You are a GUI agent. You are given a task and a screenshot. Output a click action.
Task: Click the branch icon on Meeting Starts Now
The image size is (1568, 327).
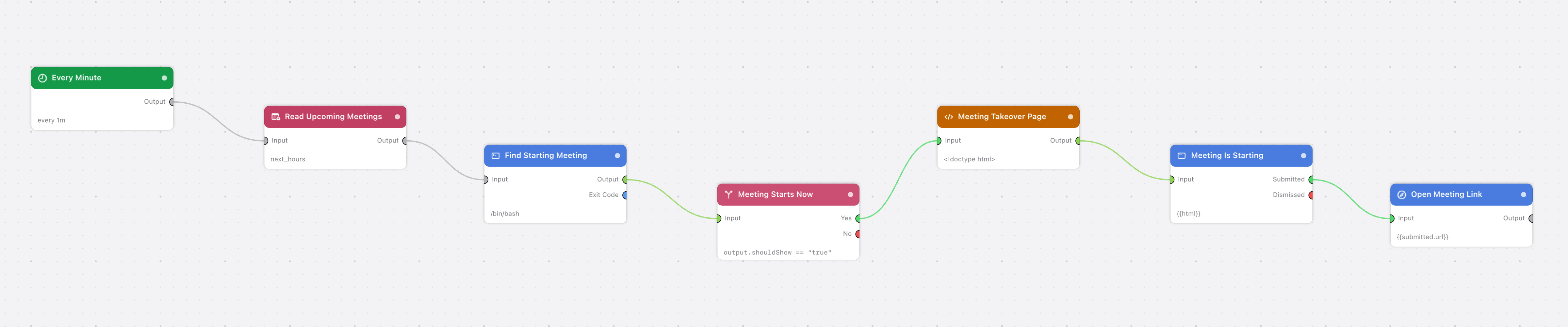[x=728, y=195]
